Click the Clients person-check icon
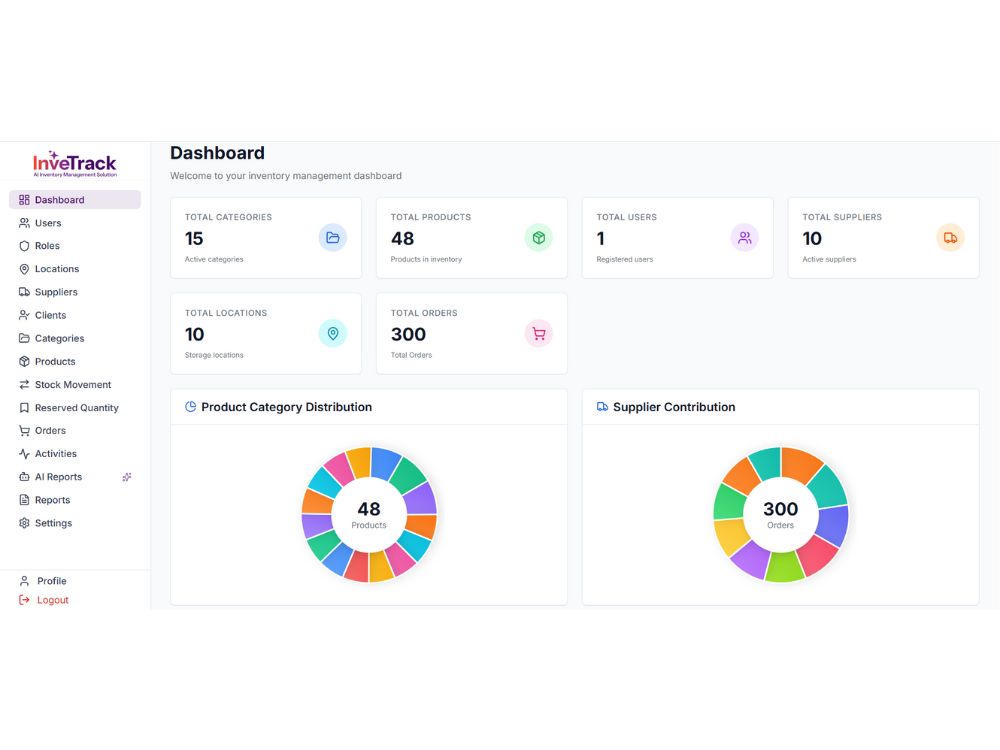1000x750 pixels. pos(24,315)
